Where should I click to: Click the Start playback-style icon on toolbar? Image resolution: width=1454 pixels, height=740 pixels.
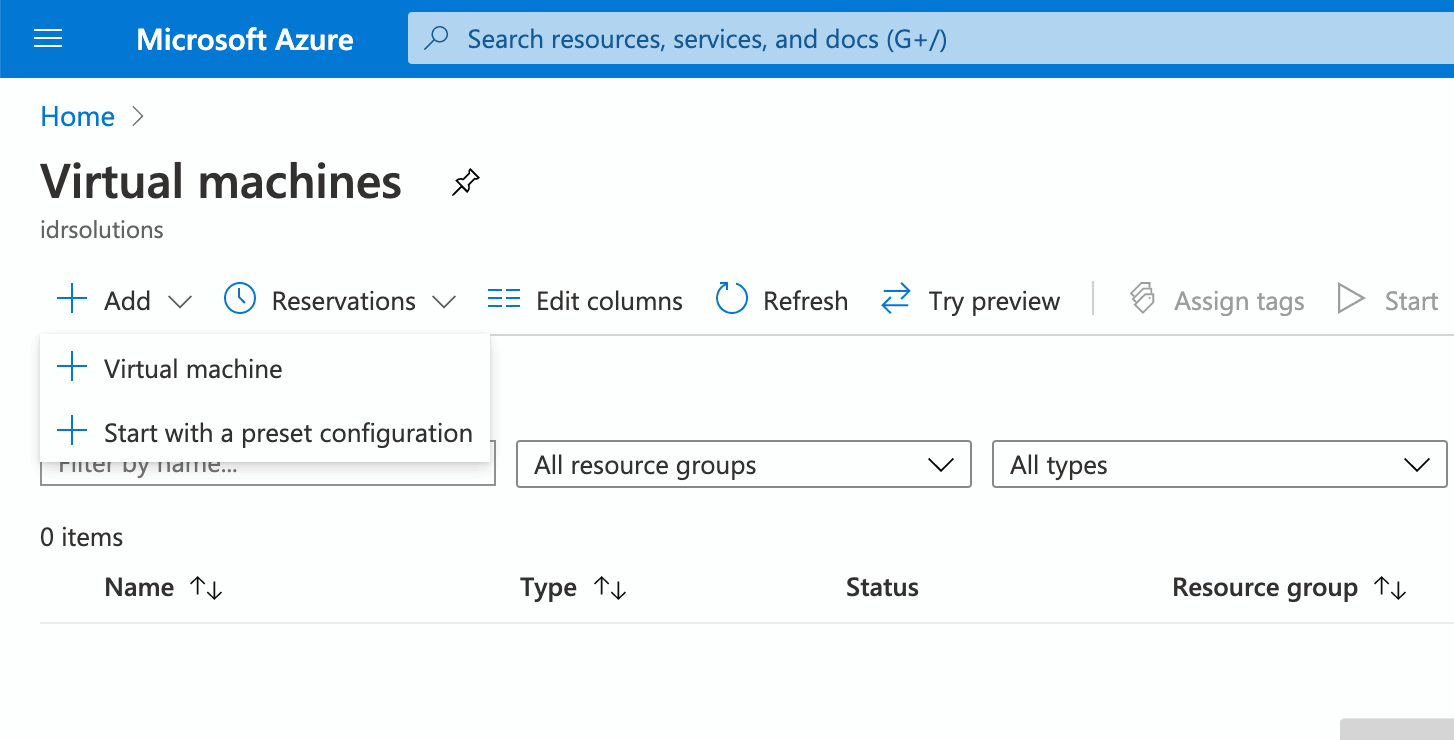click(1352, 299)
